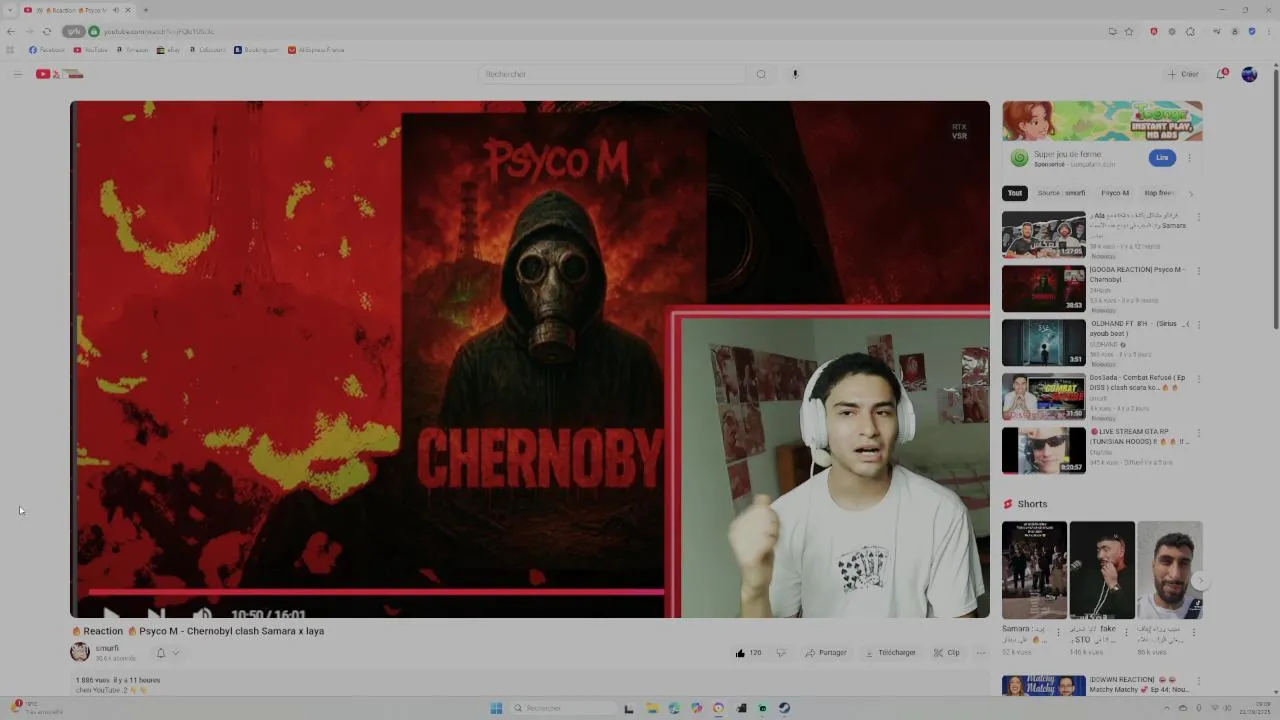
Task: Select the Tout filter chip
Action: (1015, 193)
